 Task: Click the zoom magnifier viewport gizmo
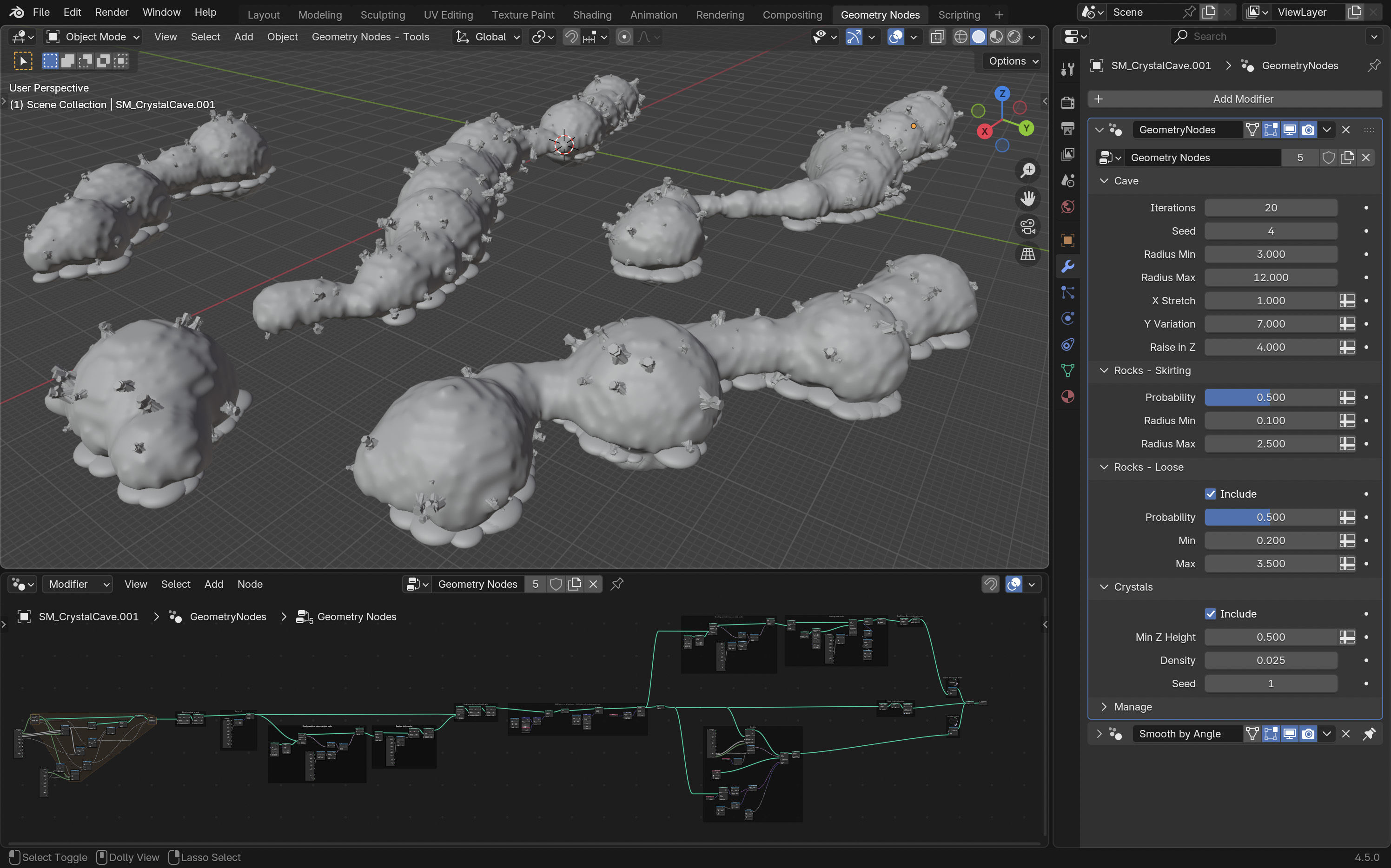click(x=1027, y=171)
